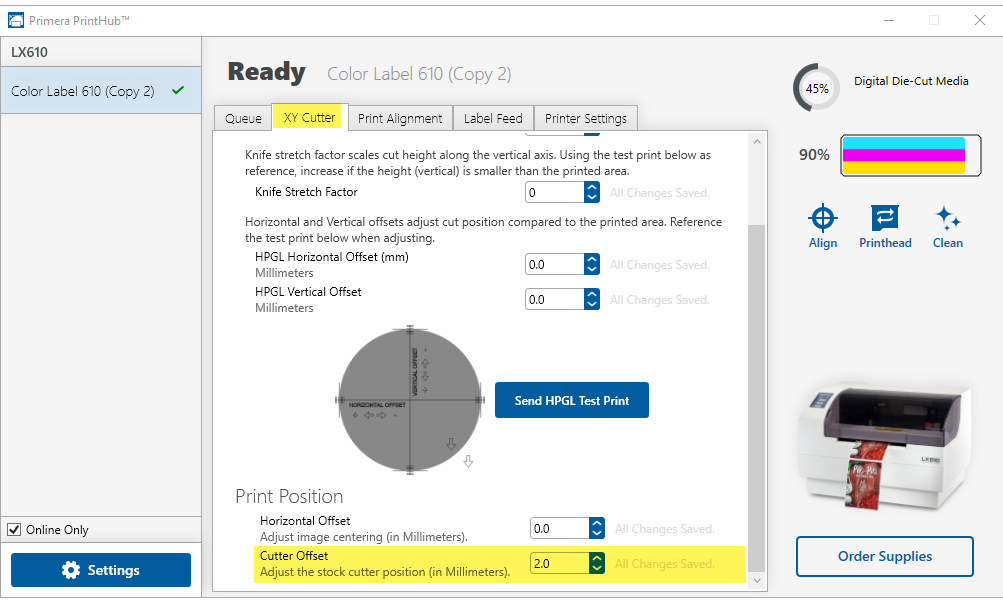Open Settings in the sidebar
The image size is (1003, 601).
[101, 570]
